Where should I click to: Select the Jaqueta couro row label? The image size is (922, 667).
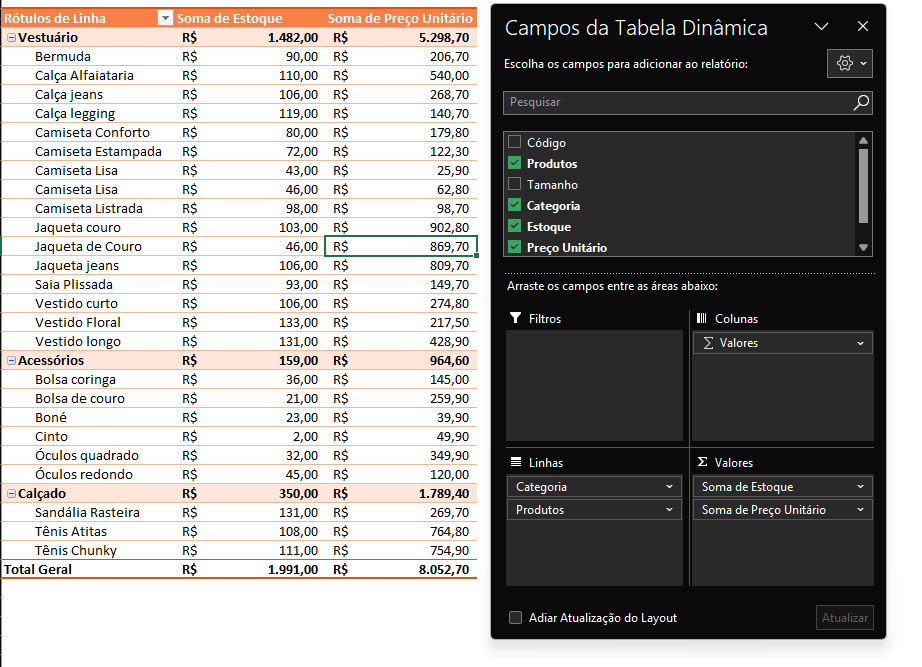pyautogui.click(x=78, y=228)
